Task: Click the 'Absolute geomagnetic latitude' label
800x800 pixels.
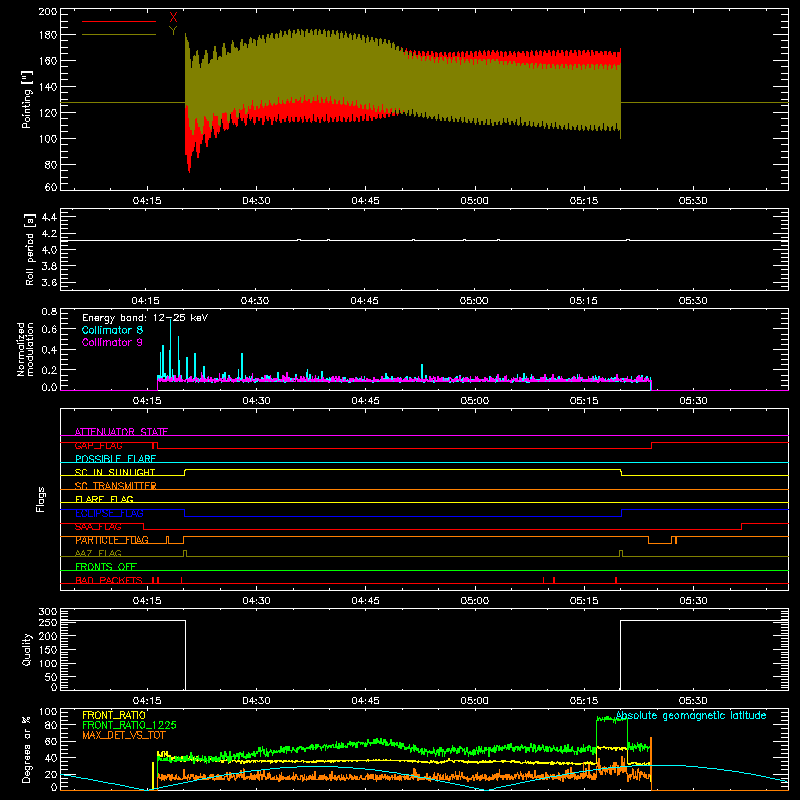Action: [x=691, y=715]
